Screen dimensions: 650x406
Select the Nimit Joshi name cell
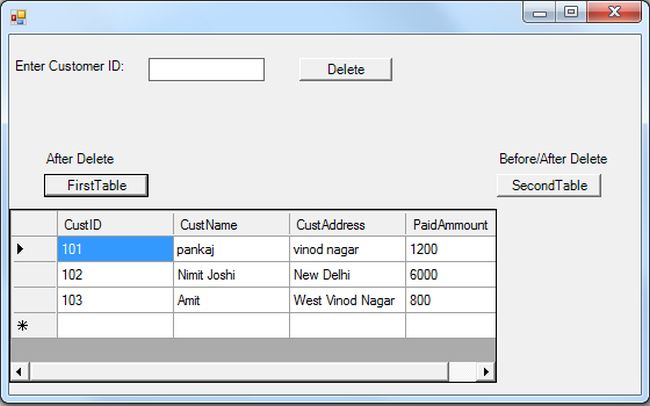click(231, 275)
